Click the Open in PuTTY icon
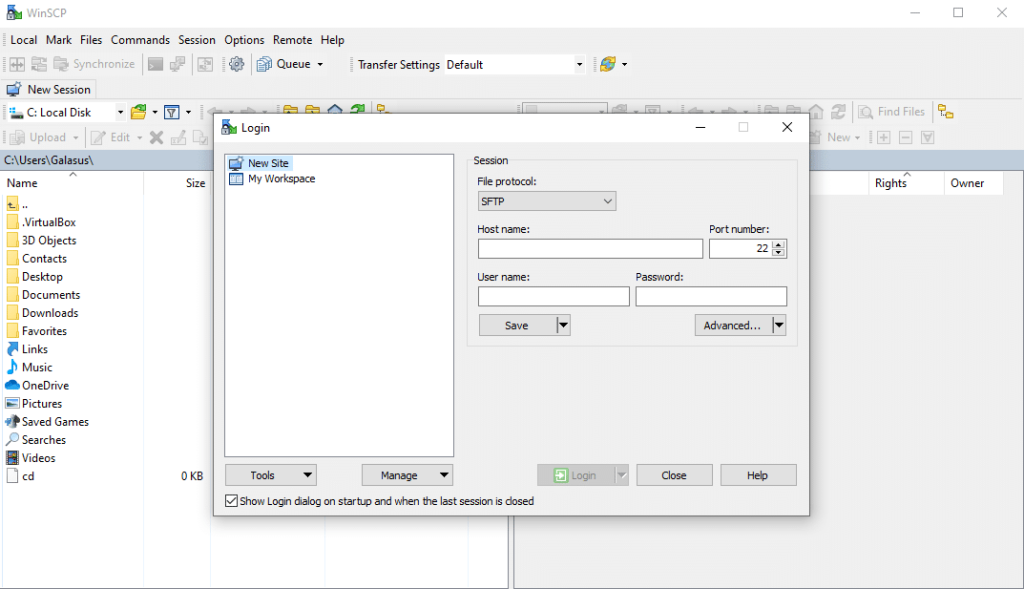 [178, 64]
